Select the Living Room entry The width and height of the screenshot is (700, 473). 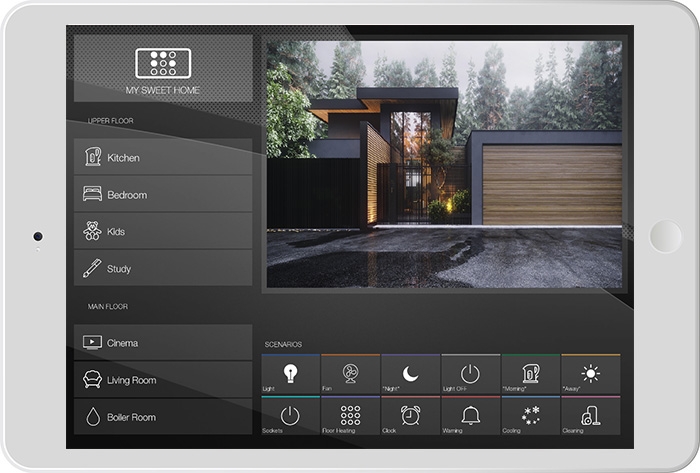click(163, 380)
